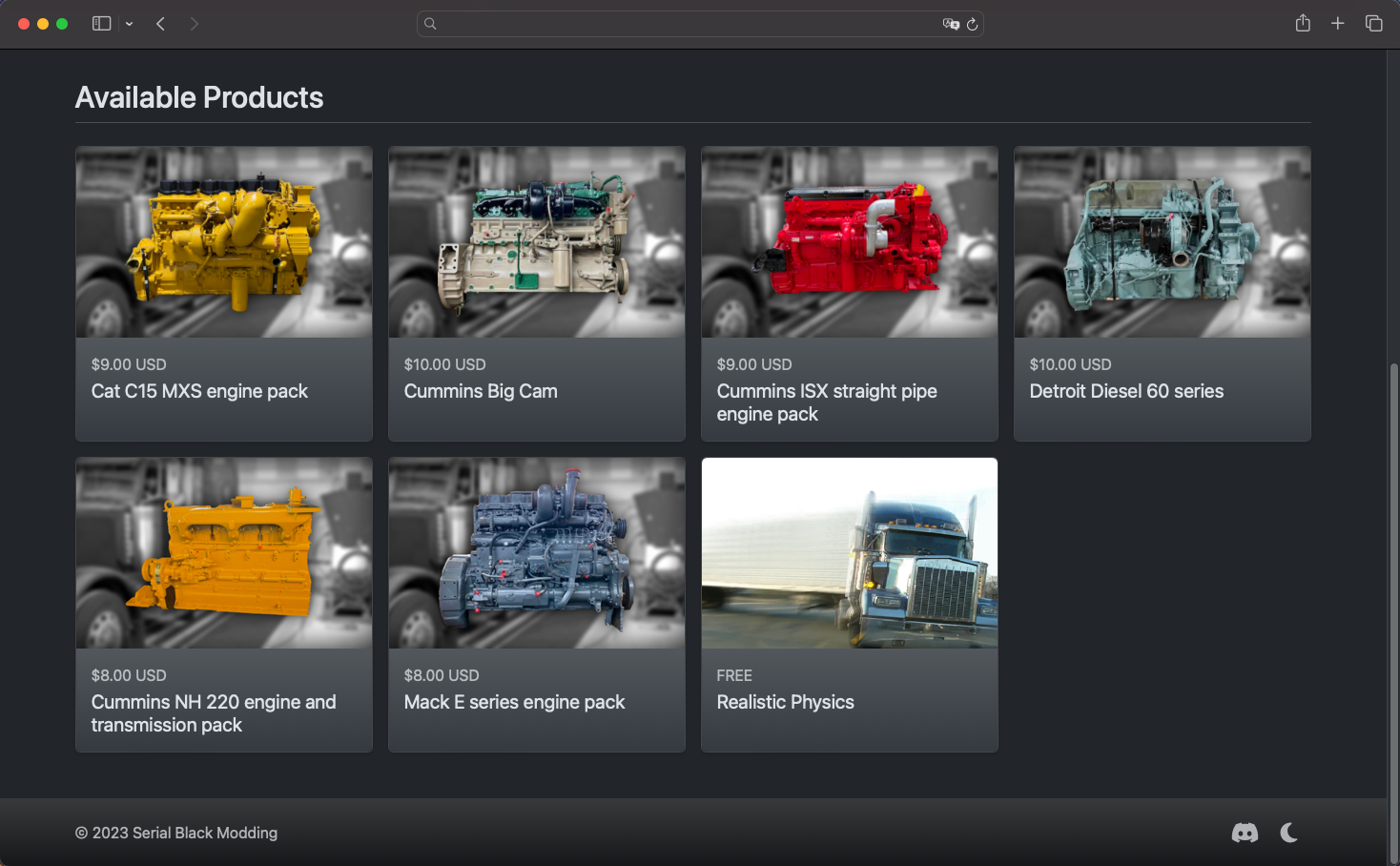Open the Mack E series engine image

point(537,553)
